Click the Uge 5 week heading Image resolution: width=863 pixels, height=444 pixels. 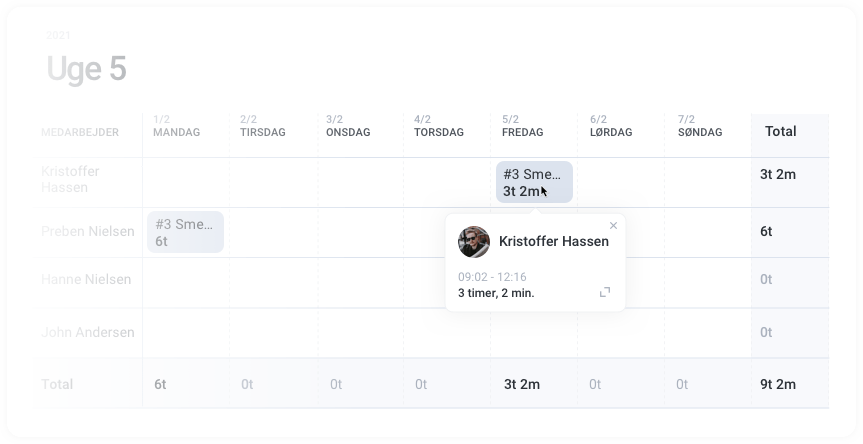click(86, 69)
